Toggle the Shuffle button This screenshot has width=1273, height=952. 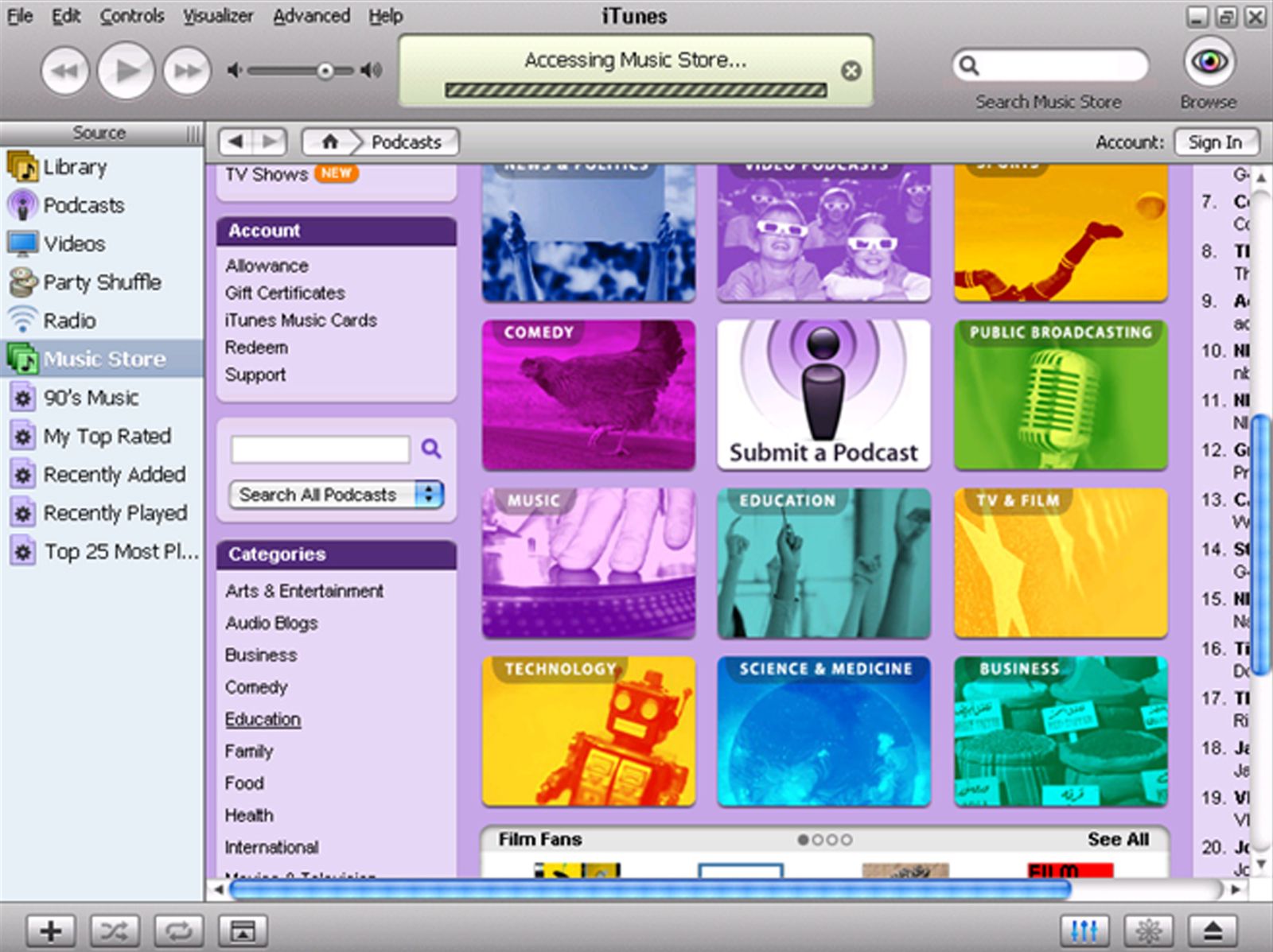115,930
